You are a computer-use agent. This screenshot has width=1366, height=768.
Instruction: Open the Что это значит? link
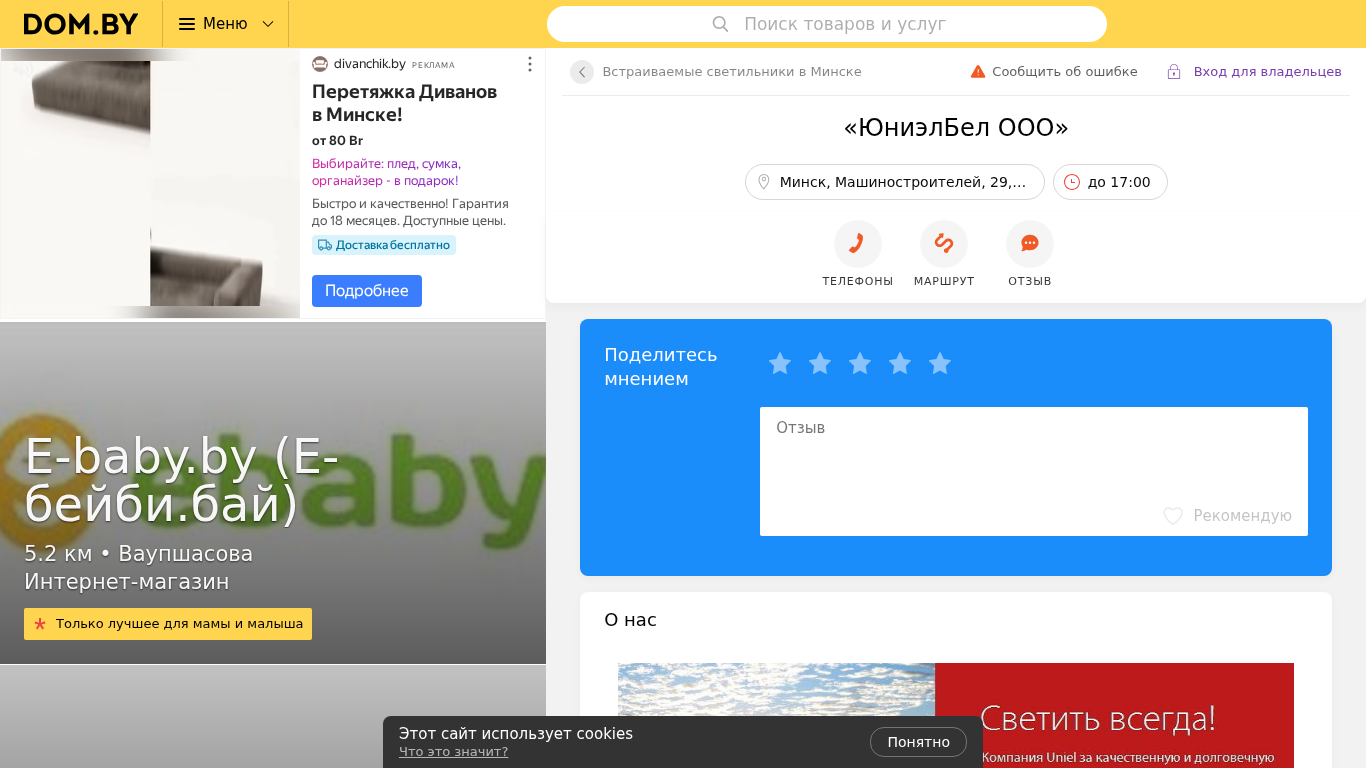tap(453, 752)
